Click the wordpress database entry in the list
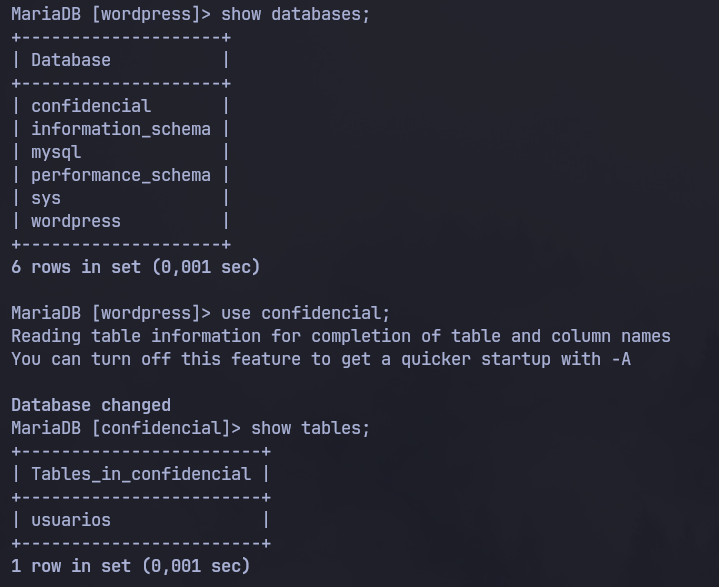719x587 pixels. point(76,221)
